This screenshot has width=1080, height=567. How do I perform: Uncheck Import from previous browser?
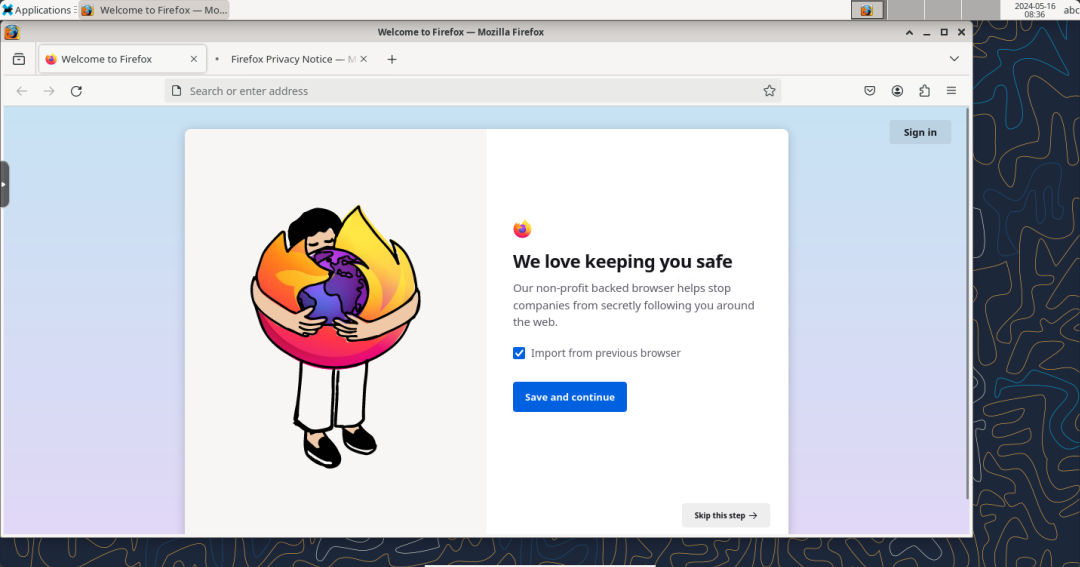pos(519,353)
